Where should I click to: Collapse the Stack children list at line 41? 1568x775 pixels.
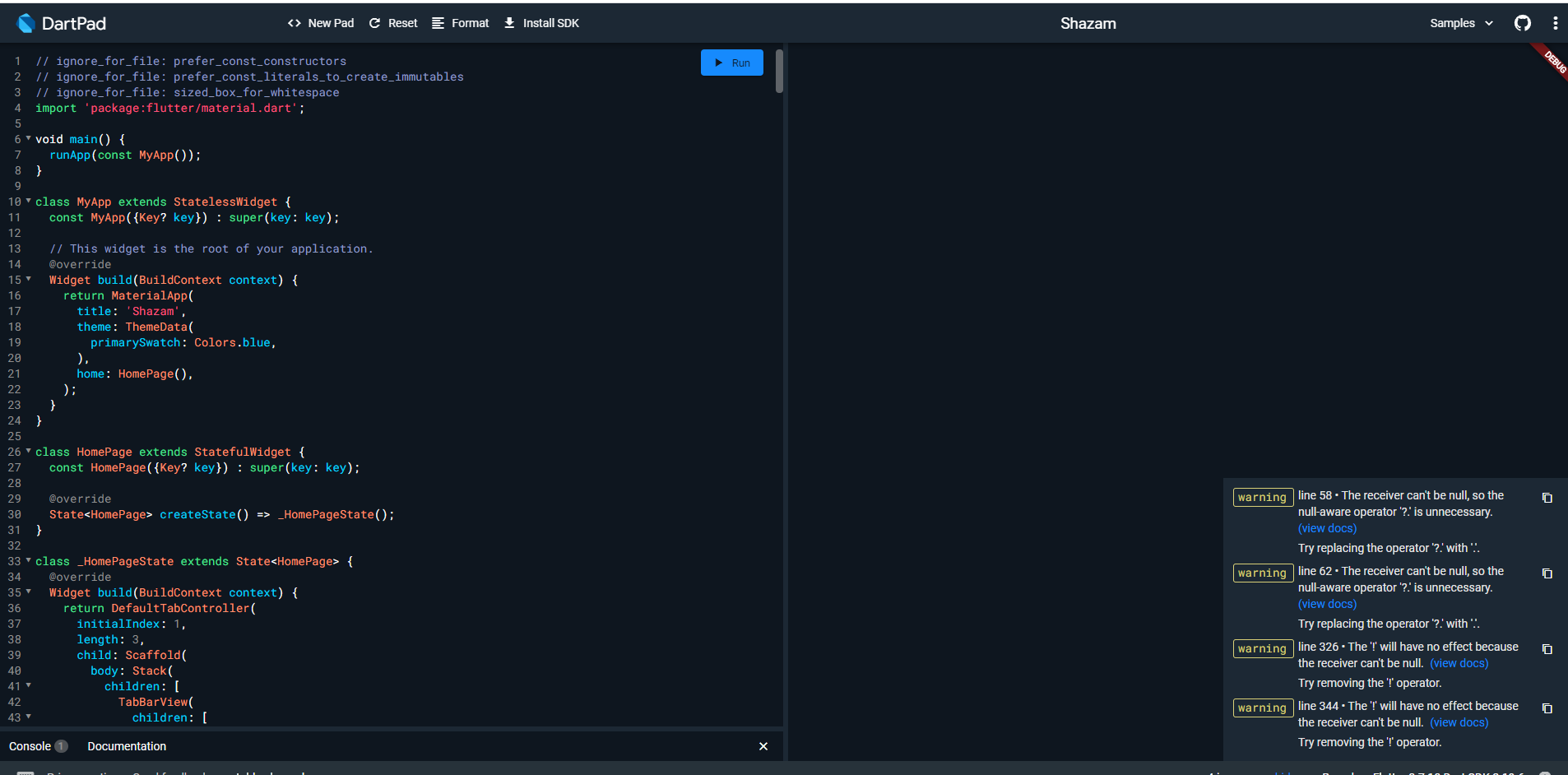[x=29, y=686]
